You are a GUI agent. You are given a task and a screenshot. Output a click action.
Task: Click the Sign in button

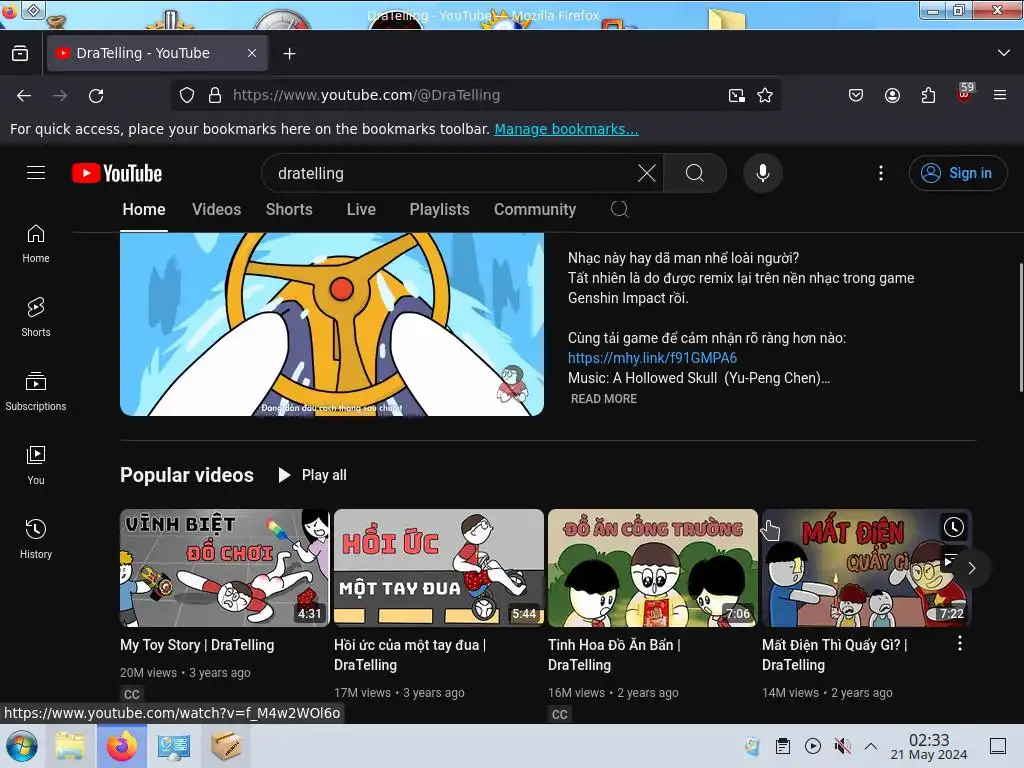pyautogui.click(x=957, y=173)
